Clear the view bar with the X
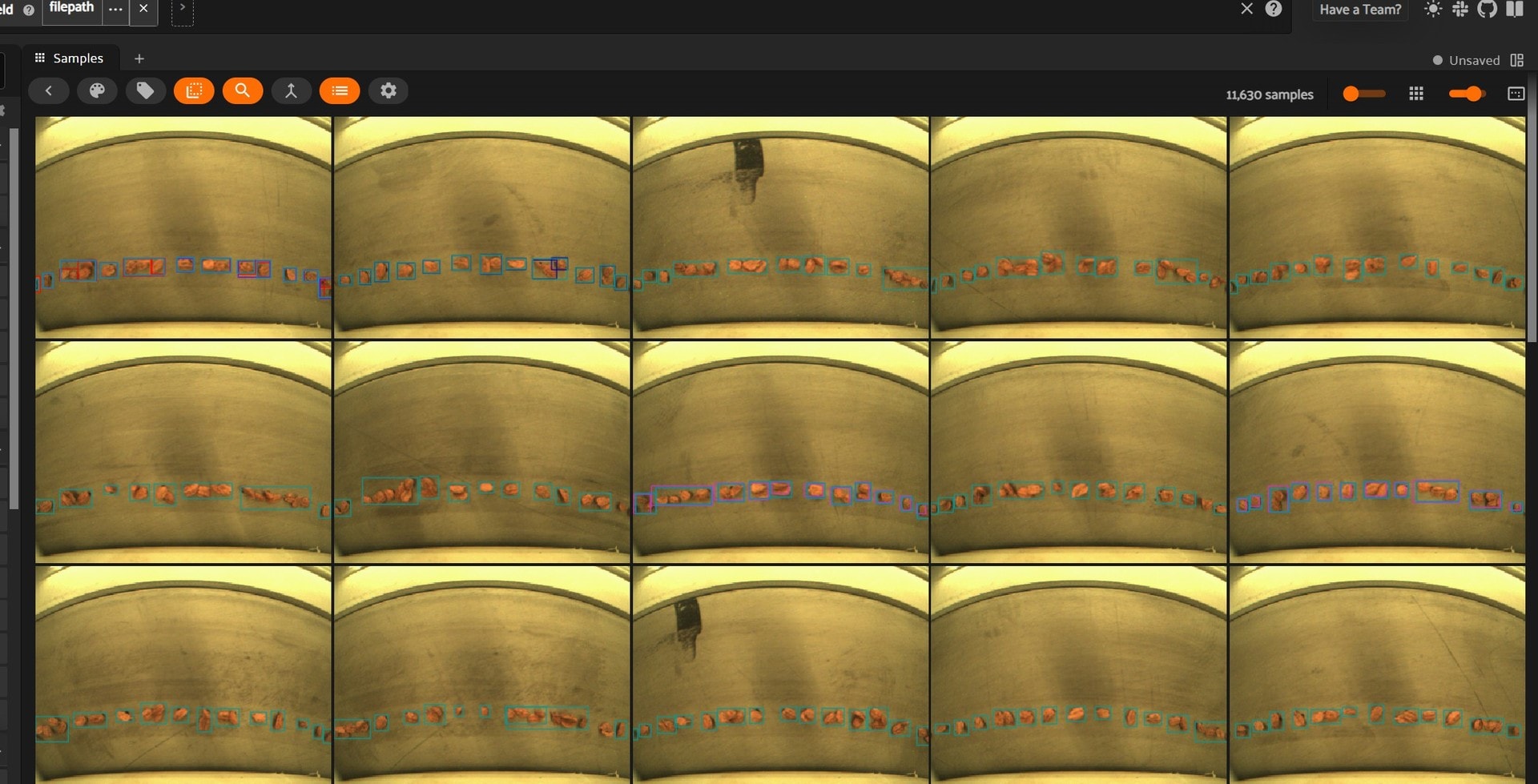1538x784 pixels. point(1246,9)
